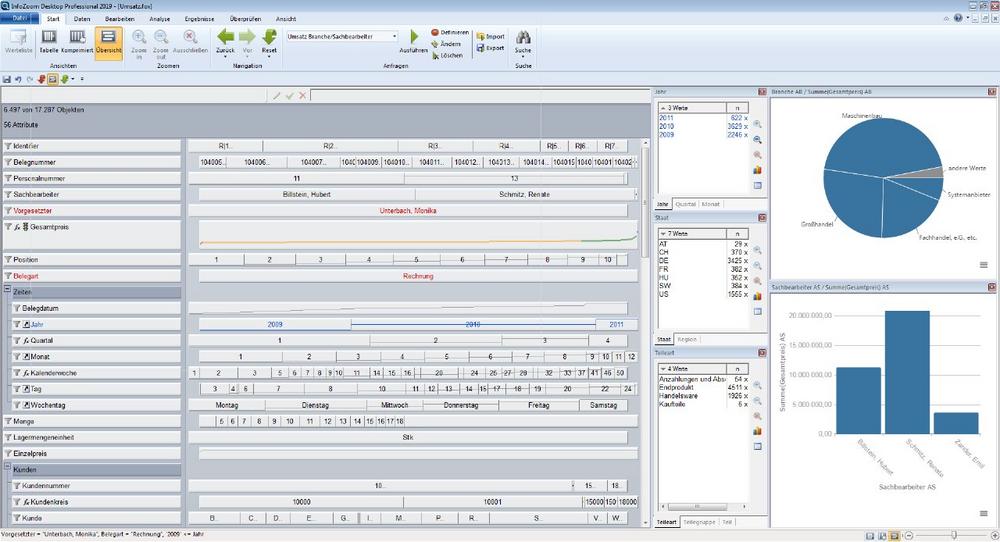
Task: Click Definieren in the Anfragen group
Action: pyautogui.click(x=450, y=32)
